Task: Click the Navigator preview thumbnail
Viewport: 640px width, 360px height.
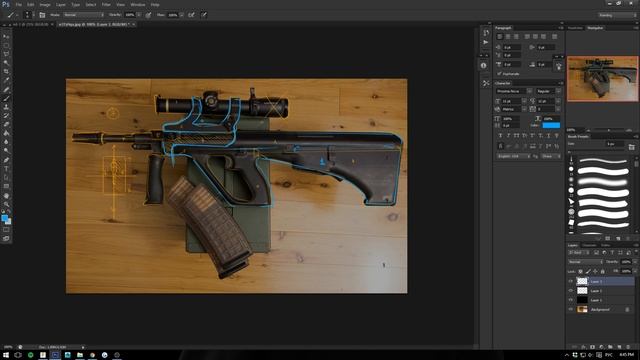Action: point(602,79)
